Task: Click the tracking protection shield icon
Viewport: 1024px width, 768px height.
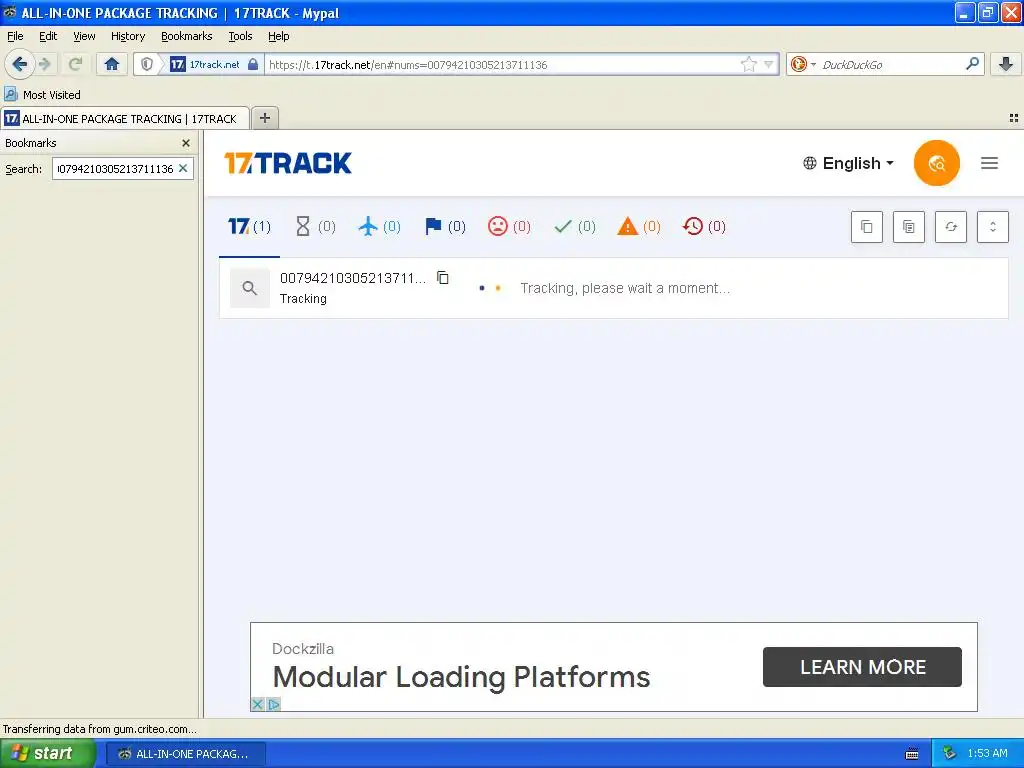Action: (147, 64)
